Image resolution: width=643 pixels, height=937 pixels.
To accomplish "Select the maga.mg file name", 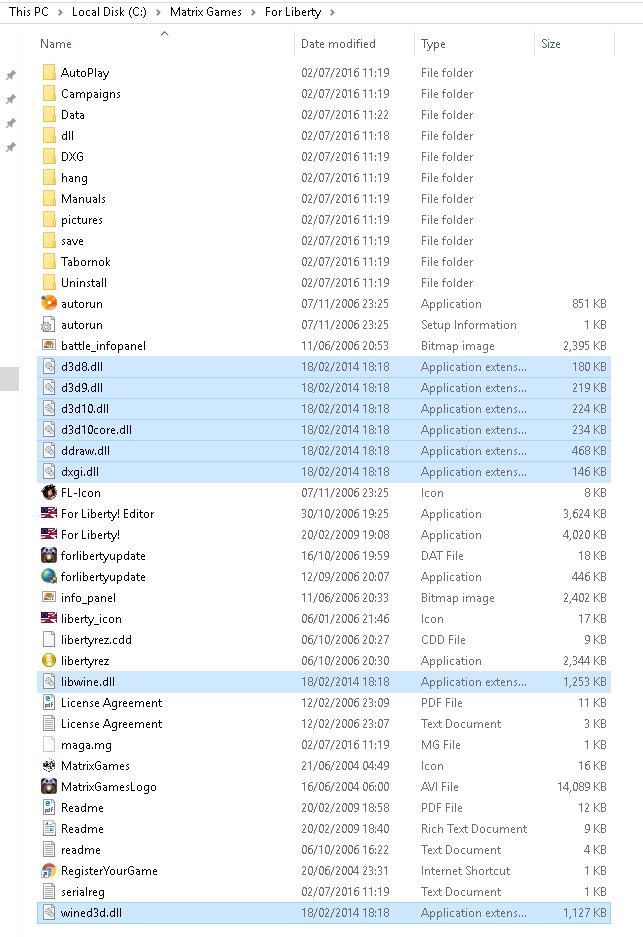I will (x=86, y=745).
